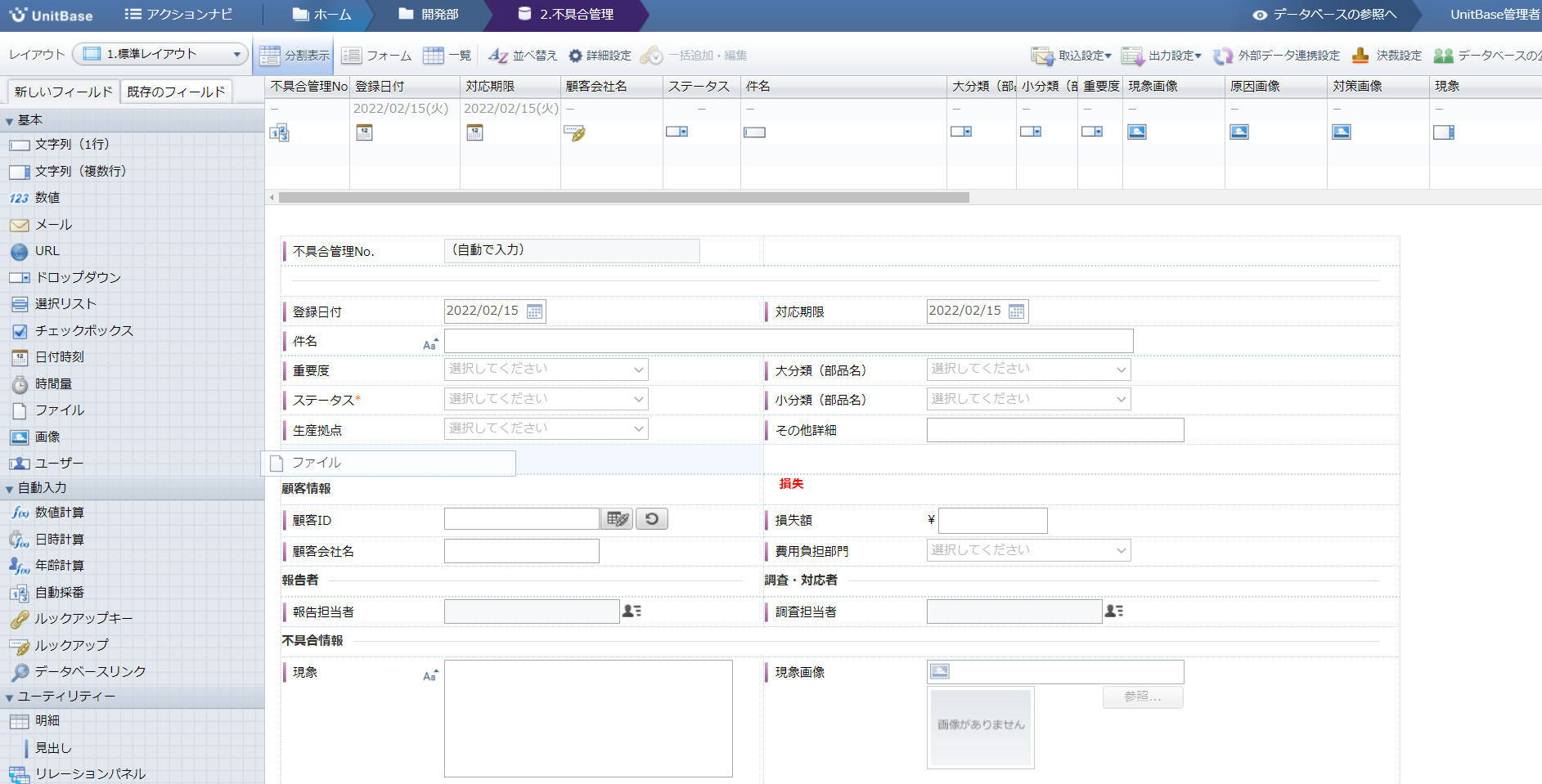Collapse the 自動入力 section
Screen dimensions: 1542x784
tap(9, 489)
